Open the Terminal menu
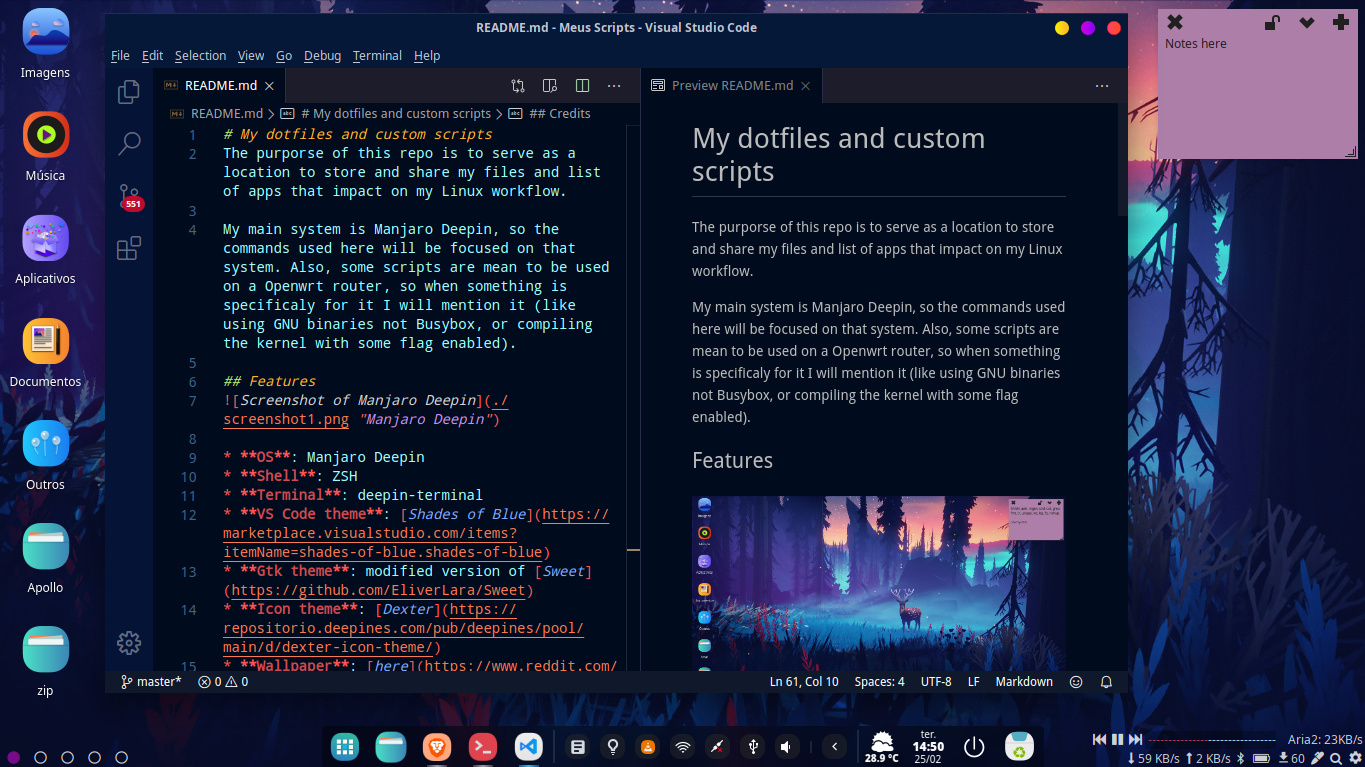The height and width of the screenshot is (767, 1365). pos(377,56)
